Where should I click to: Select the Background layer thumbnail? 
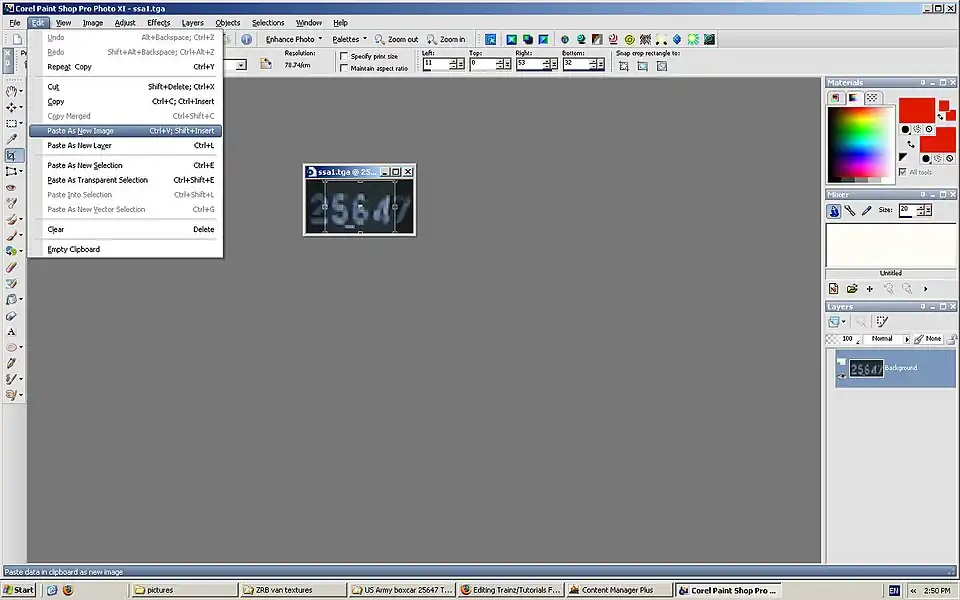pos(865,368)
